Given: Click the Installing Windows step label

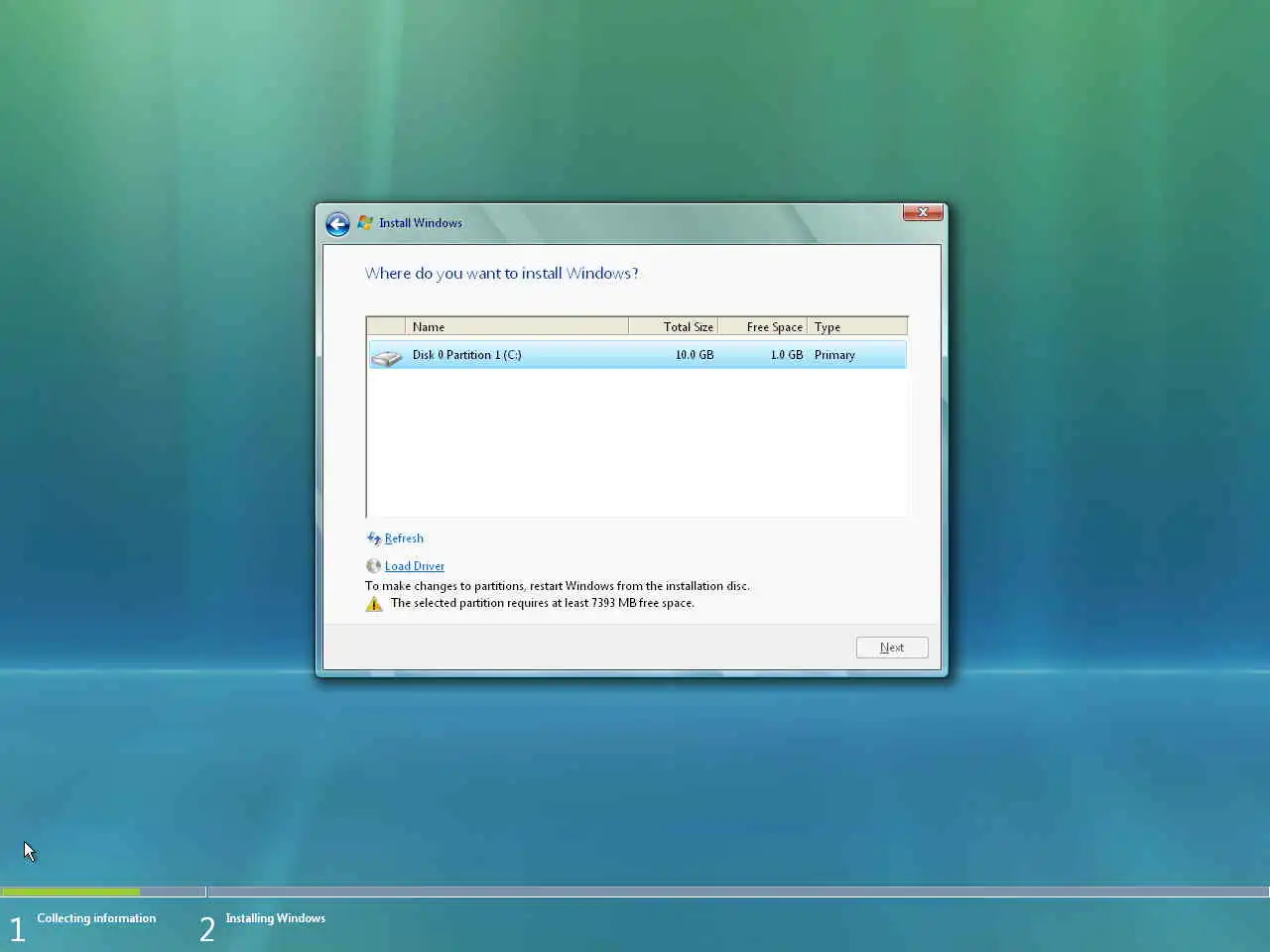Looking at the screenshot, I should click(x=276, y=918).
